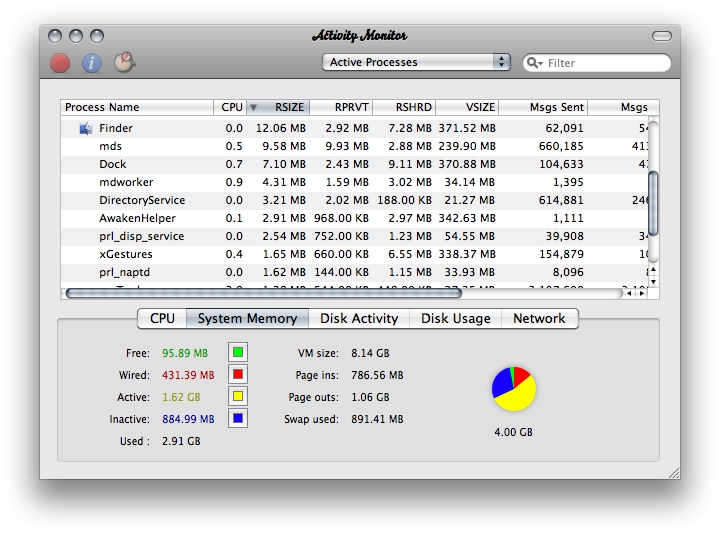Select the AwakenHelper process row
720x534 pixels.
tap(354, 218)
